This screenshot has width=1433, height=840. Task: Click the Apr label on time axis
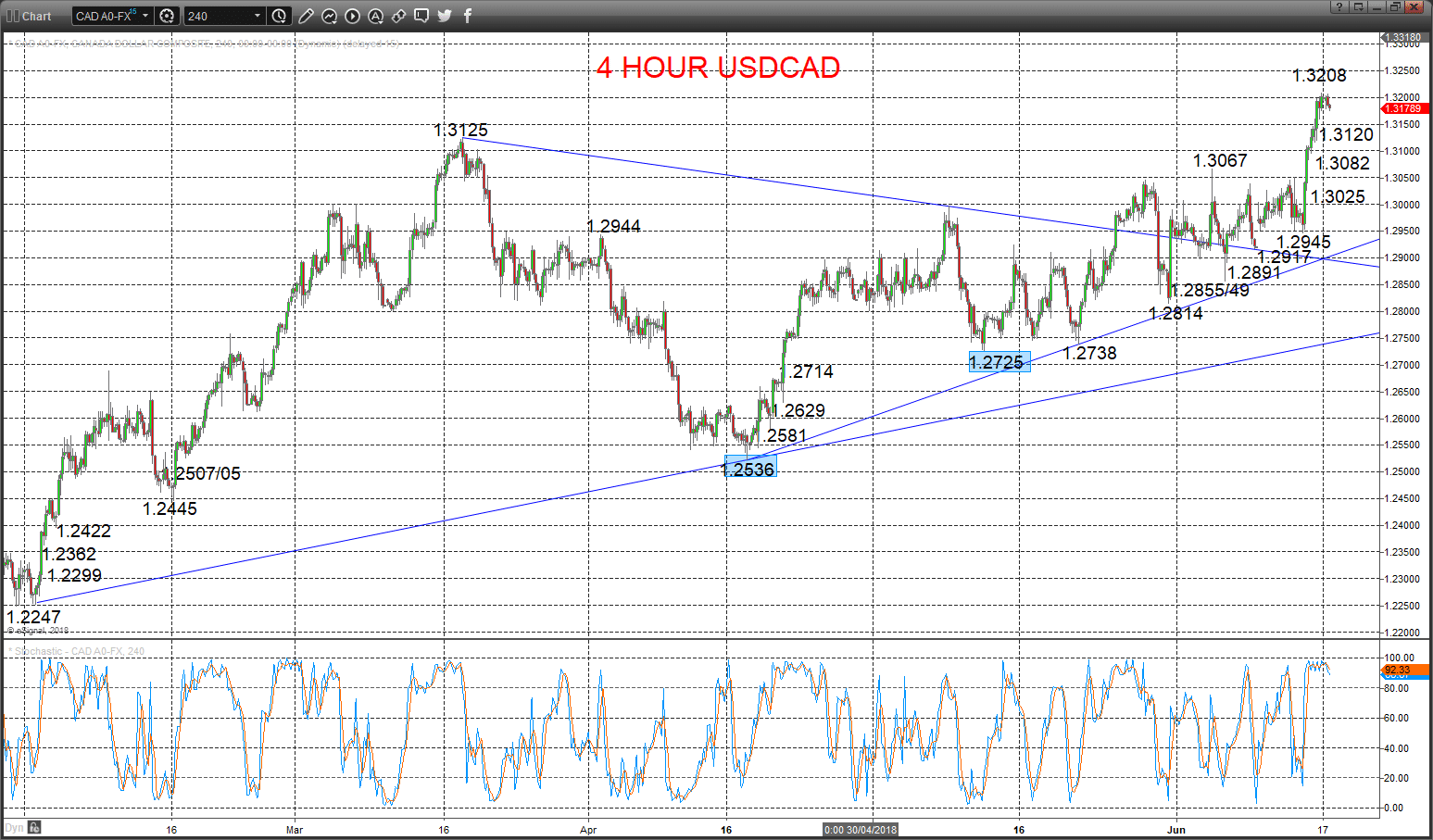pos(588,830)
